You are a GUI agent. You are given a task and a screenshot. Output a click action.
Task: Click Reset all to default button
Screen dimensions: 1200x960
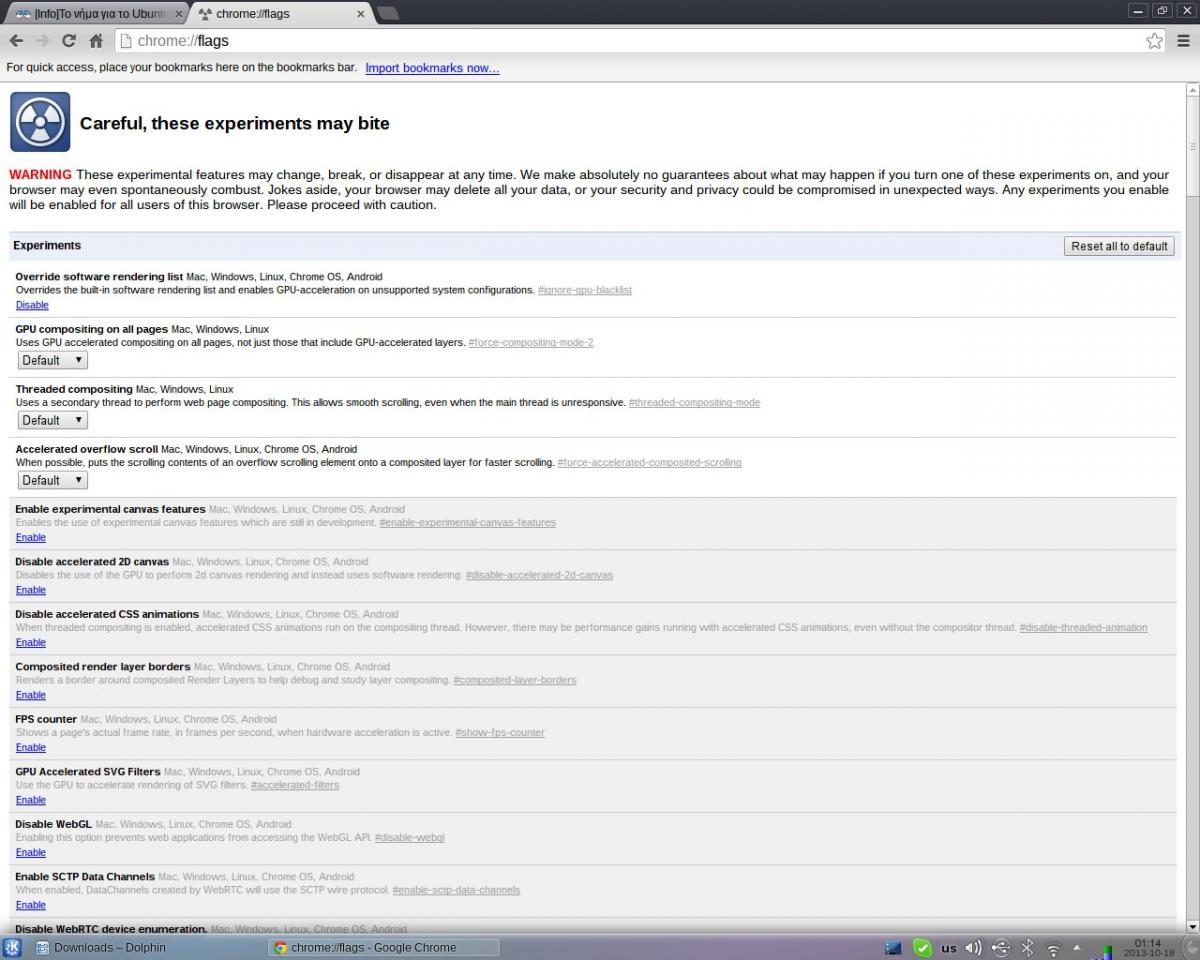(1119, 246)
